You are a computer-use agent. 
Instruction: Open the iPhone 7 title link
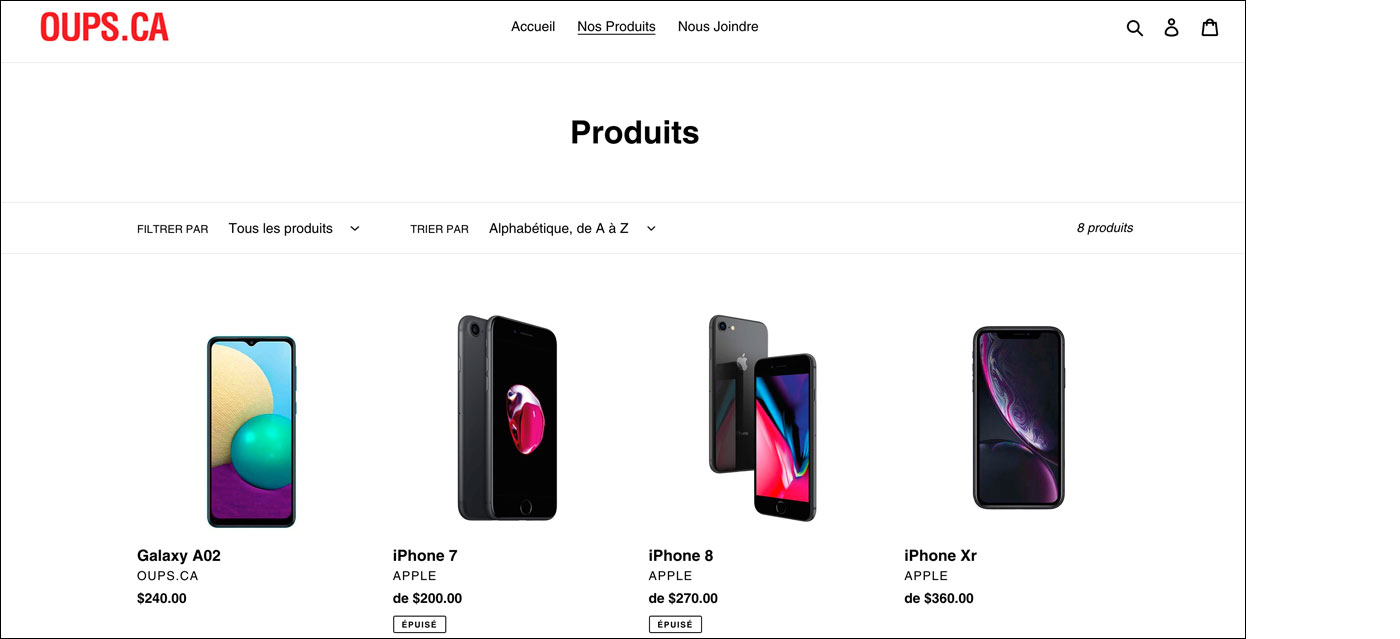point(425,556)
